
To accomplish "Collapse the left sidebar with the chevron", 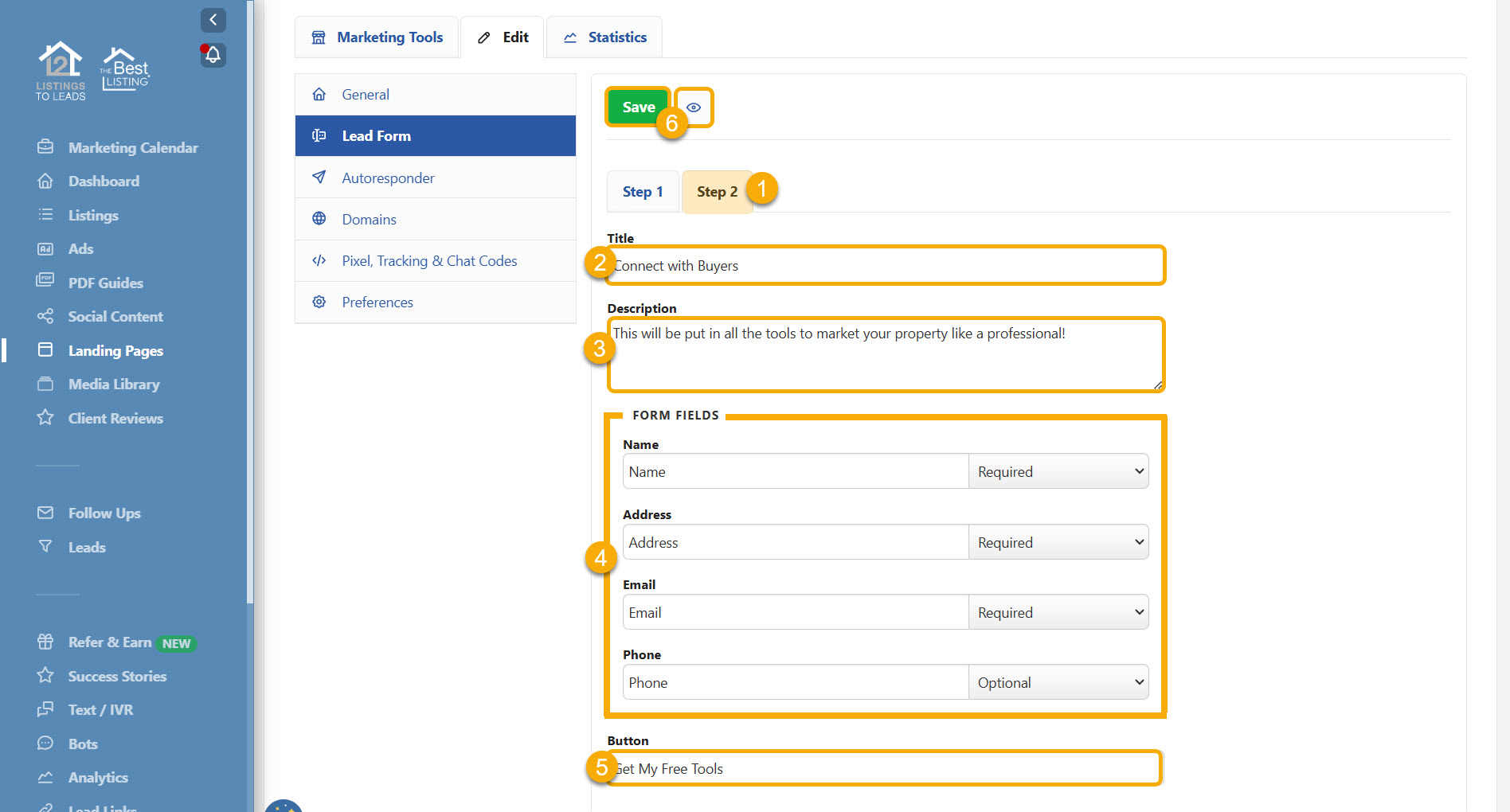I will 213,20.
